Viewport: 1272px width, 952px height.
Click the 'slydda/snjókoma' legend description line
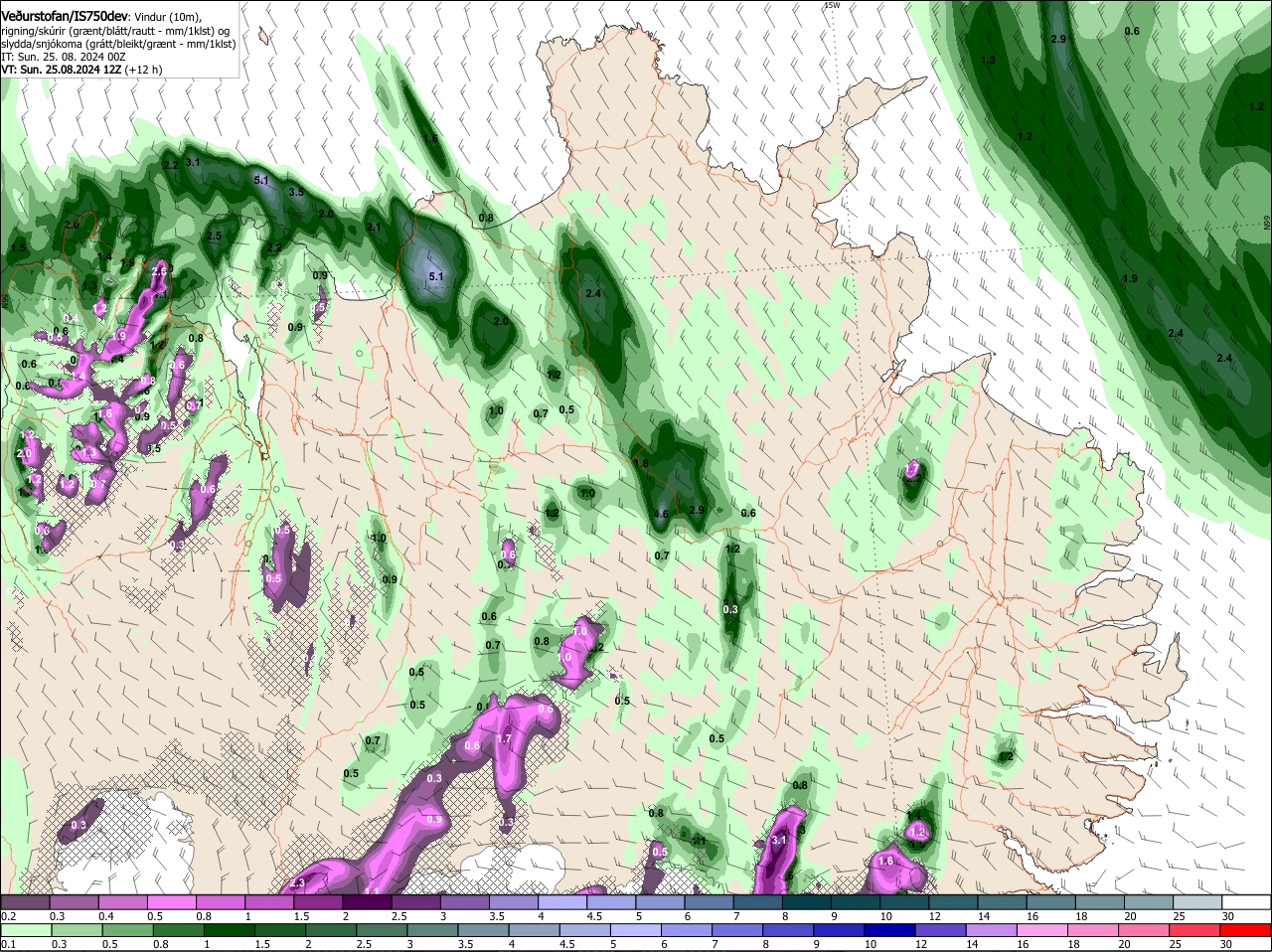point(118,44)
